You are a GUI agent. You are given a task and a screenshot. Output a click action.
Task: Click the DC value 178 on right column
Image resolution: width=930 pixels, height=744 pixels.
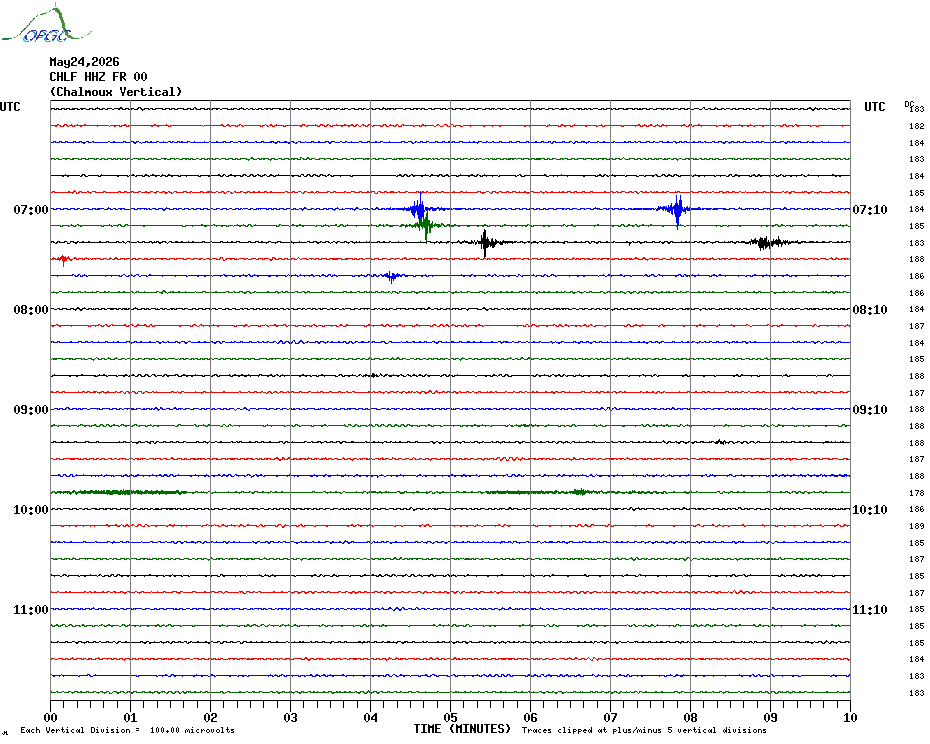pyautogui.click(x=916, y=493)
